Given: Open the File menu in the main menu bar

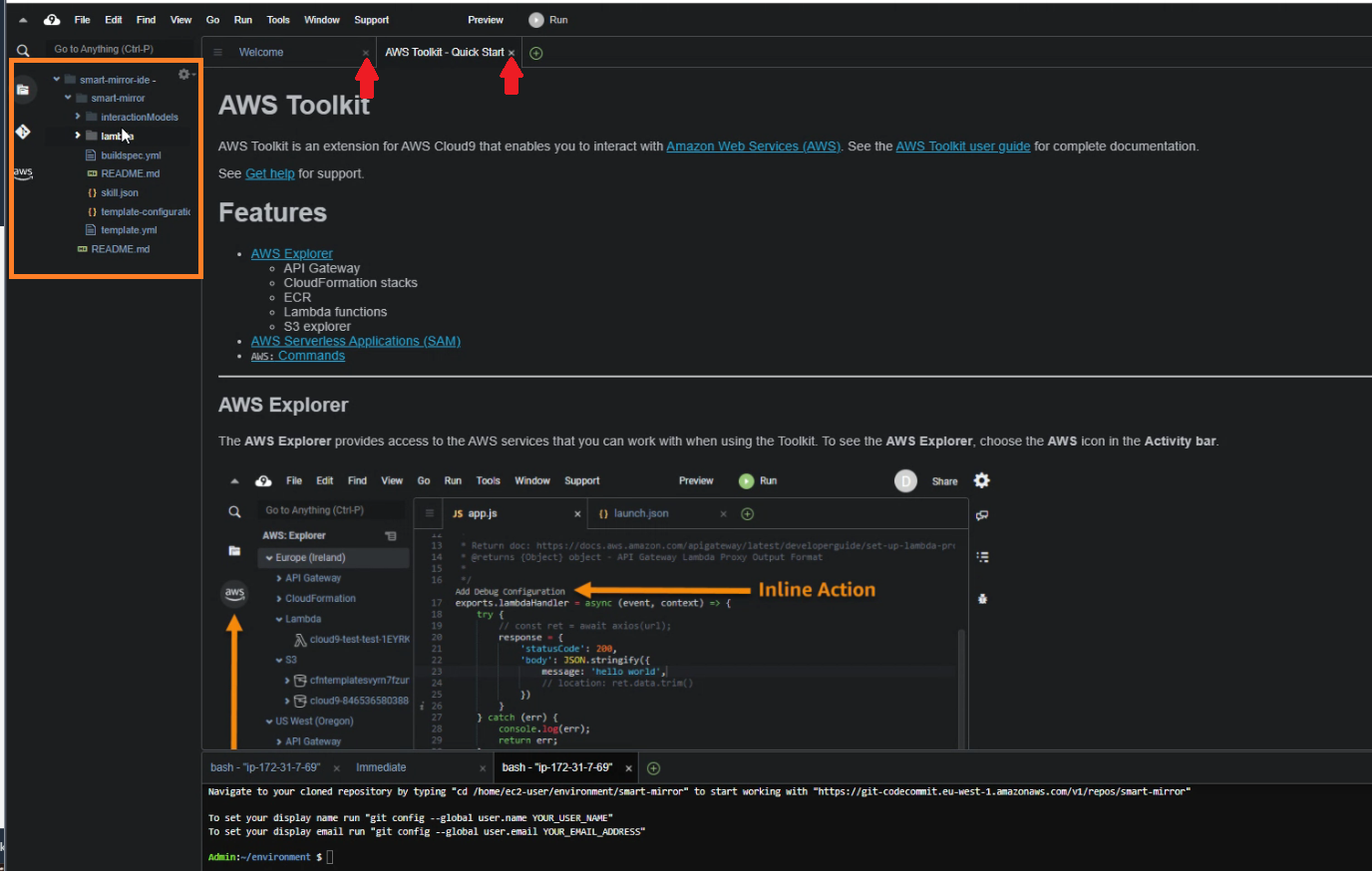Looking at the screenshot, I should 83,20.
